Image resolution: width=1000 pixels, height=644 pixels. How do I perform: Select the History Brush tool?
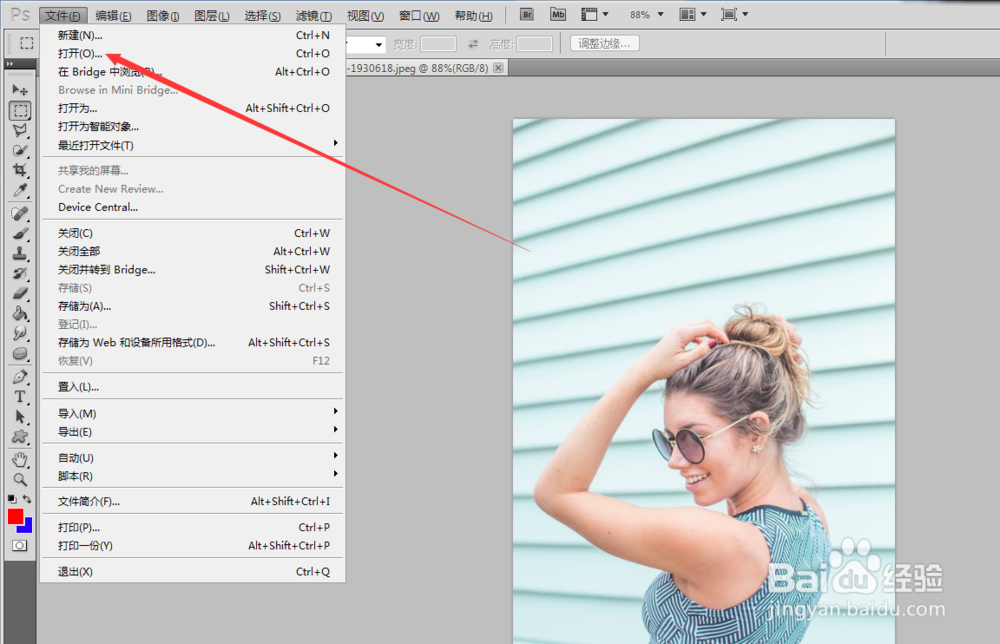click(20, 274)
